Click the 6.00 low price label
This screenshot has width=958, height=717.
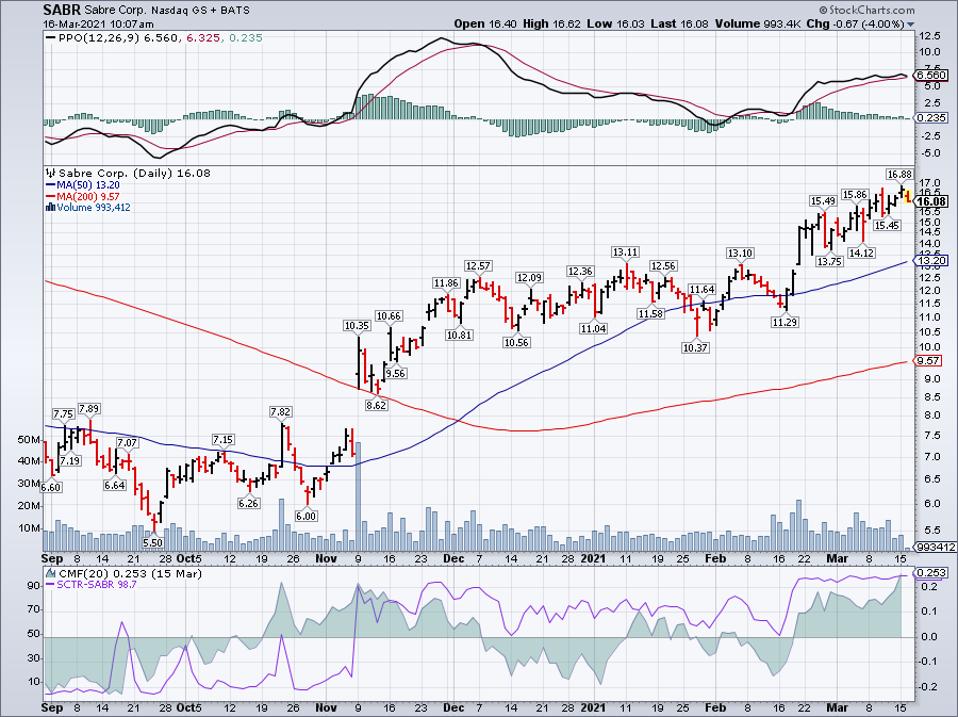(306, 516)
